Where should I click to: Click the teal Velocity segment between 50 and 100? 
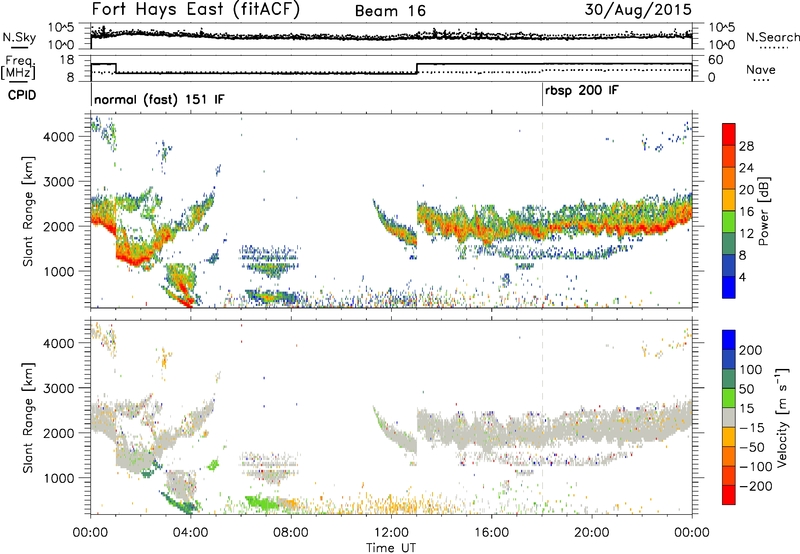click(x=729, y=378)
